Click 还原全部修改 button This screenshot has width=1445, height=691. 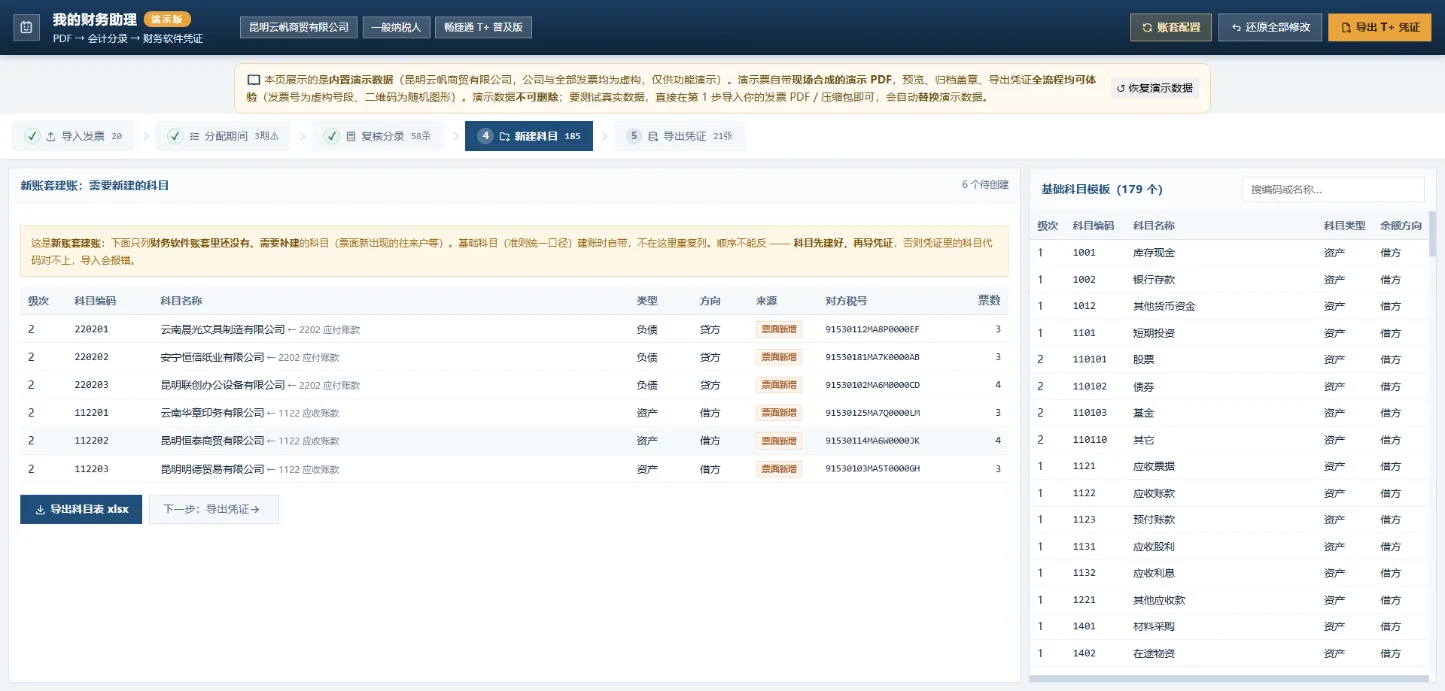click(x=1270, y=27)
